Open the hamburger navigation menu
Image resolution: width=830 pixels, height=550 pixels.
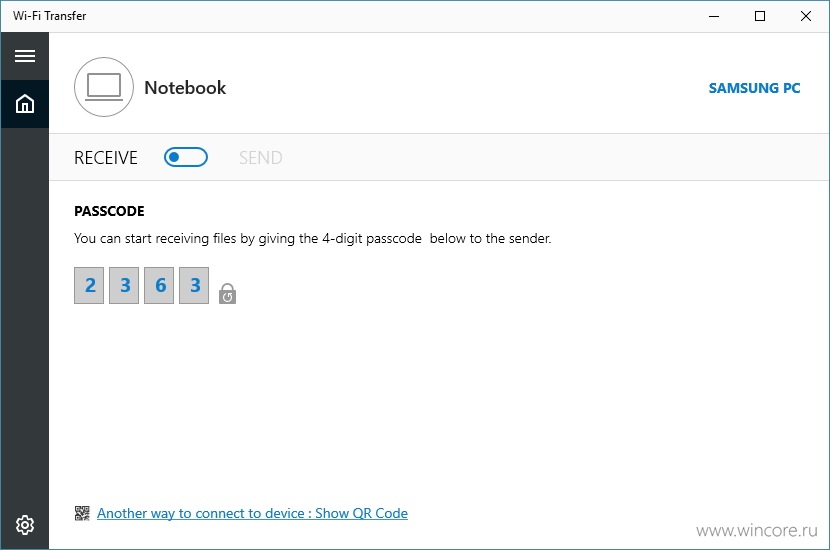(x=25, y=56)
